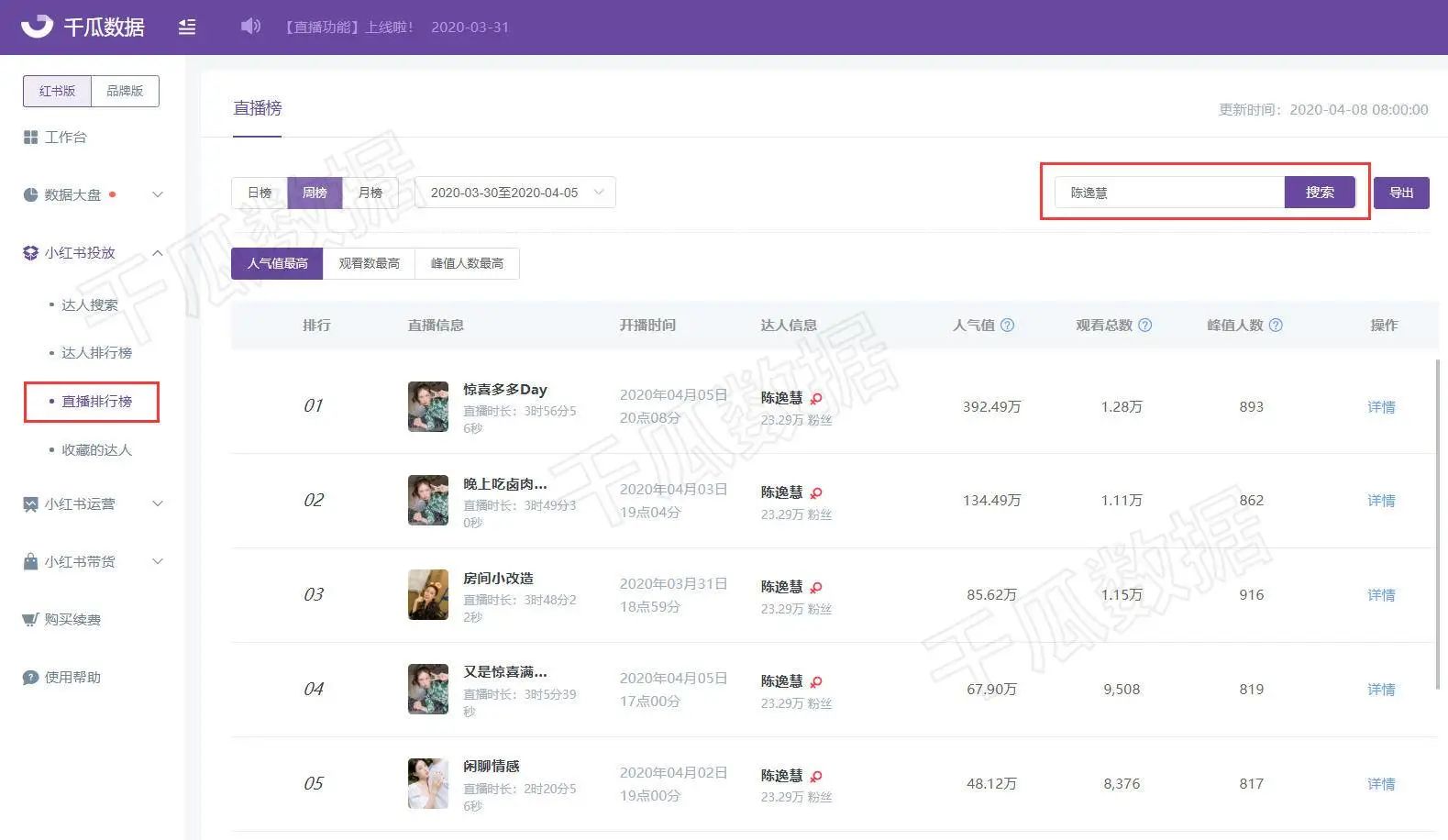Expand the 数据大盘 menu chevron
The image size is (1448, 840).
[x=158, y=194]
